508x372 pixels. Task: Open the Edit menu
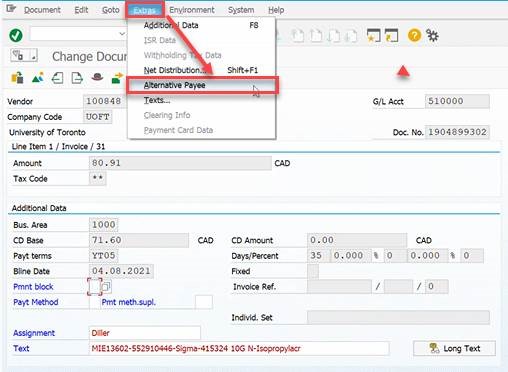[x=81, y=10]
